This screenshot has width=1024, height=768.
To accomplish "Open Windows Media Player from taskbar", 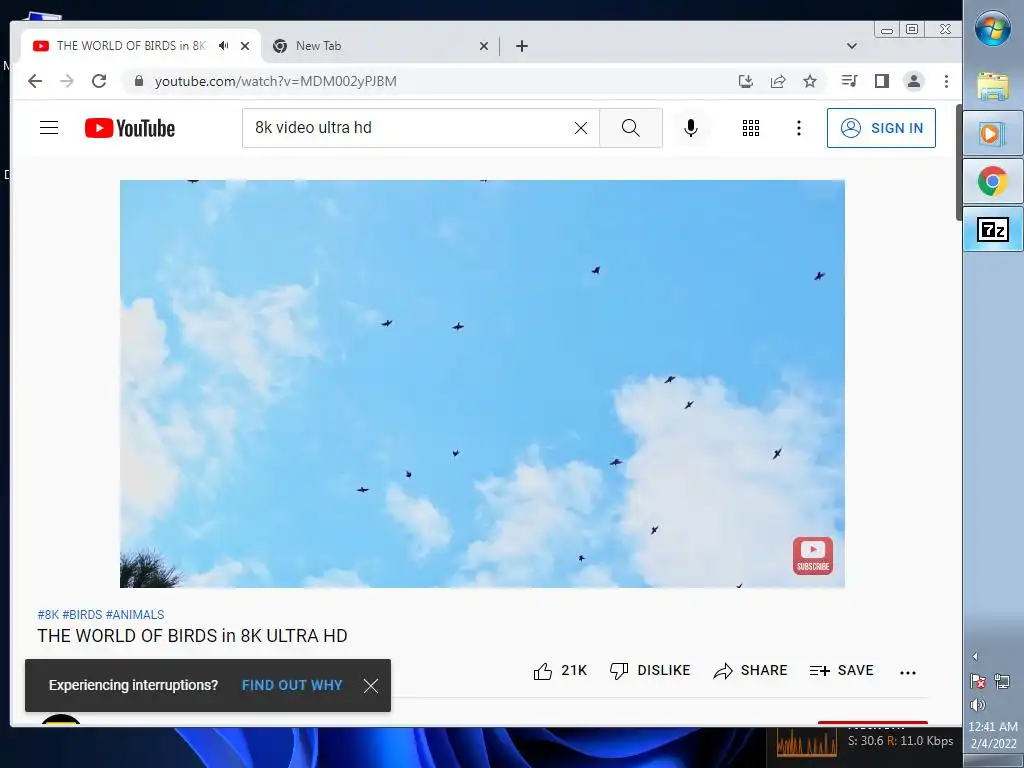I will (x=993, y=133).
